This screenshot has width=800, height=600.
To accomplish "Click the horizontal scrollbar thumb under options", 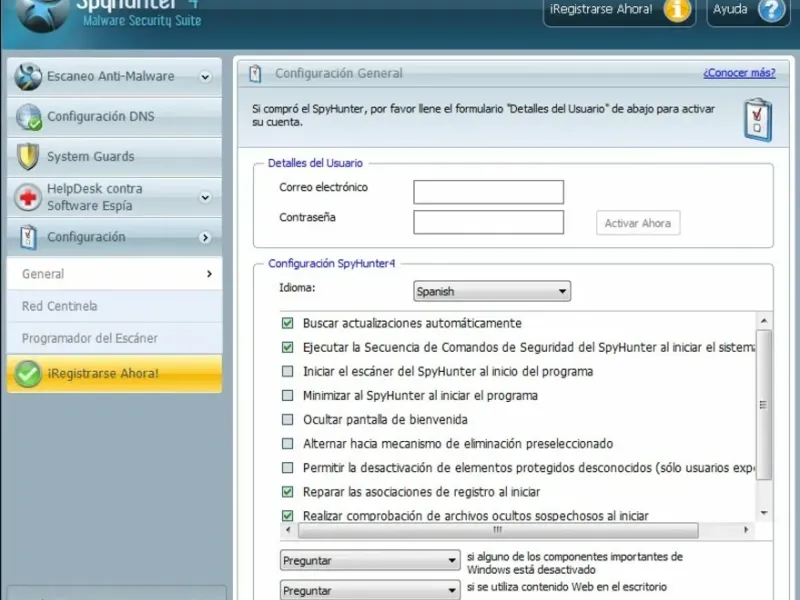I will click(x=498, y=530).
